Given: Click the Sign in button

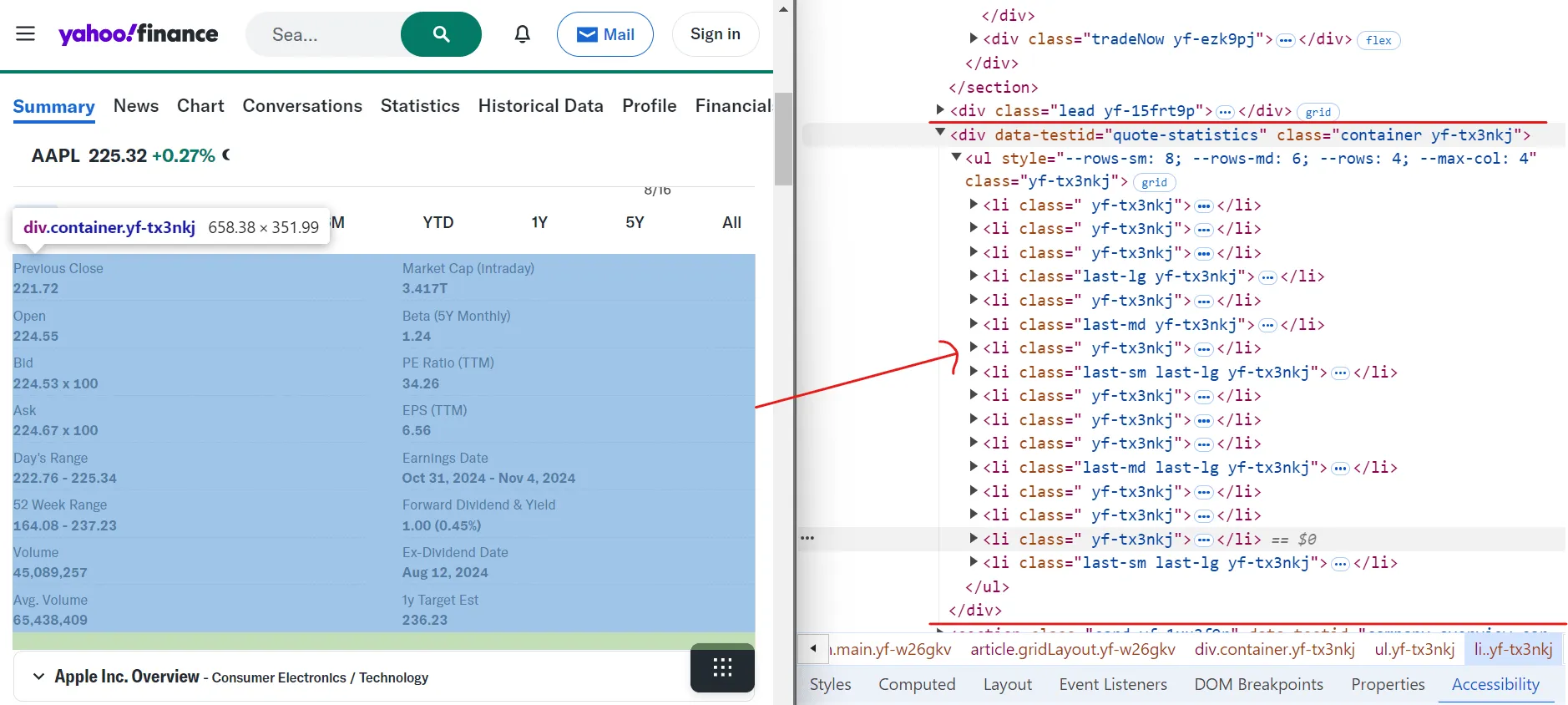Looking at the screenshot, I should (716, 34).
